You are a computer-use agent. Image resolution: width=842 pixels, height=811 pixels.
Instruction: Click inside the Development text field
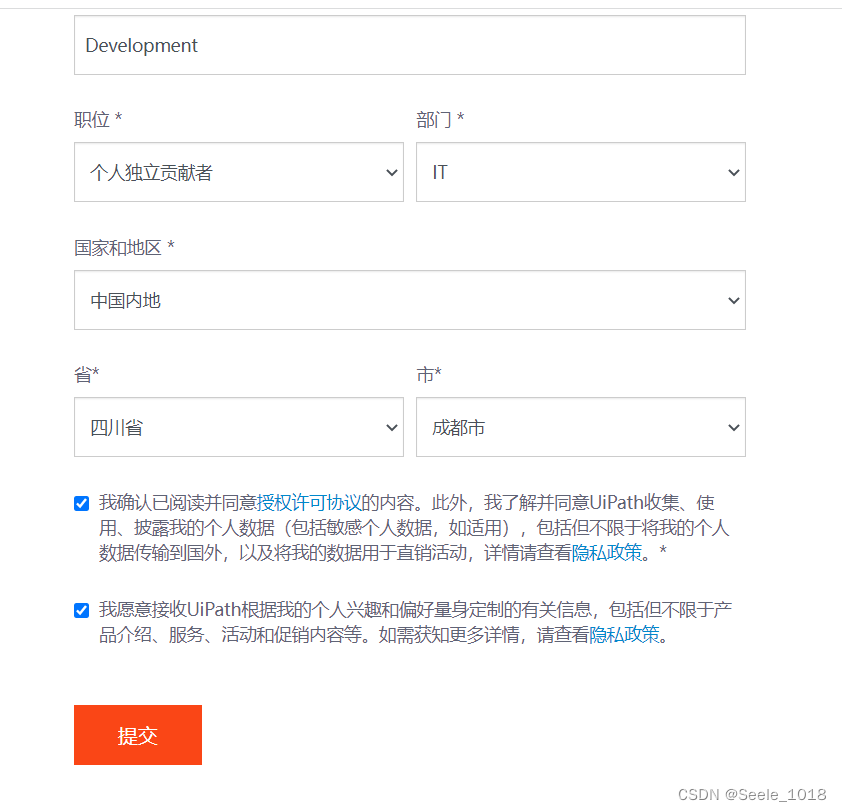pos(410,45)
